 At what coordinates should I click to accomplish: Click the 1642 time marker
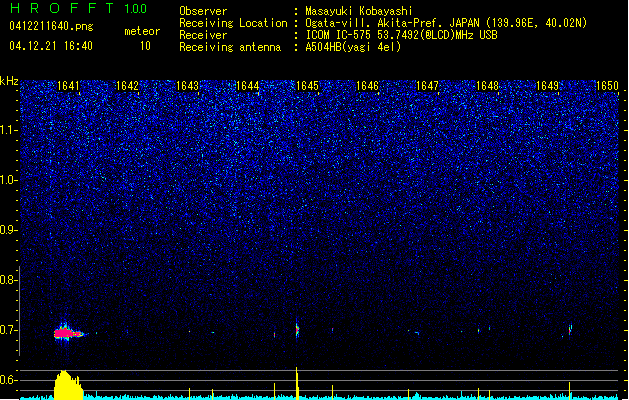[x=127, y=86]
